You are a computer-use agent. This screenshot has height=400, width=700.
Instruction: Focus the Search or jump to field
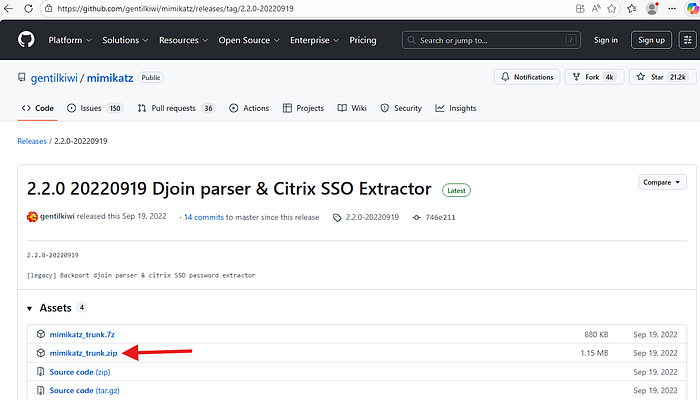tap(491, 40)
